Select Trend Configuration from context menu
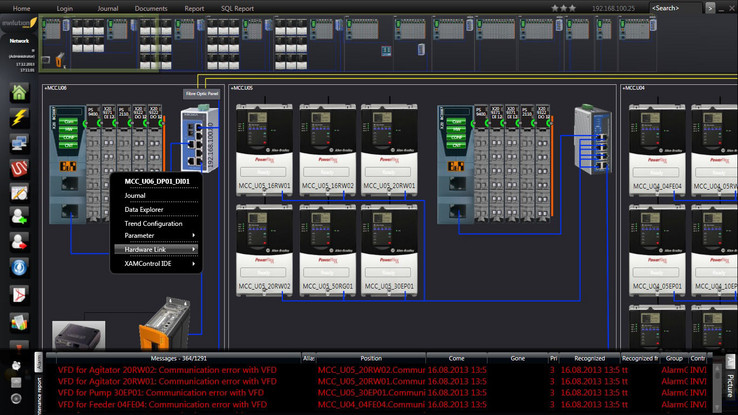 (153, 223)
